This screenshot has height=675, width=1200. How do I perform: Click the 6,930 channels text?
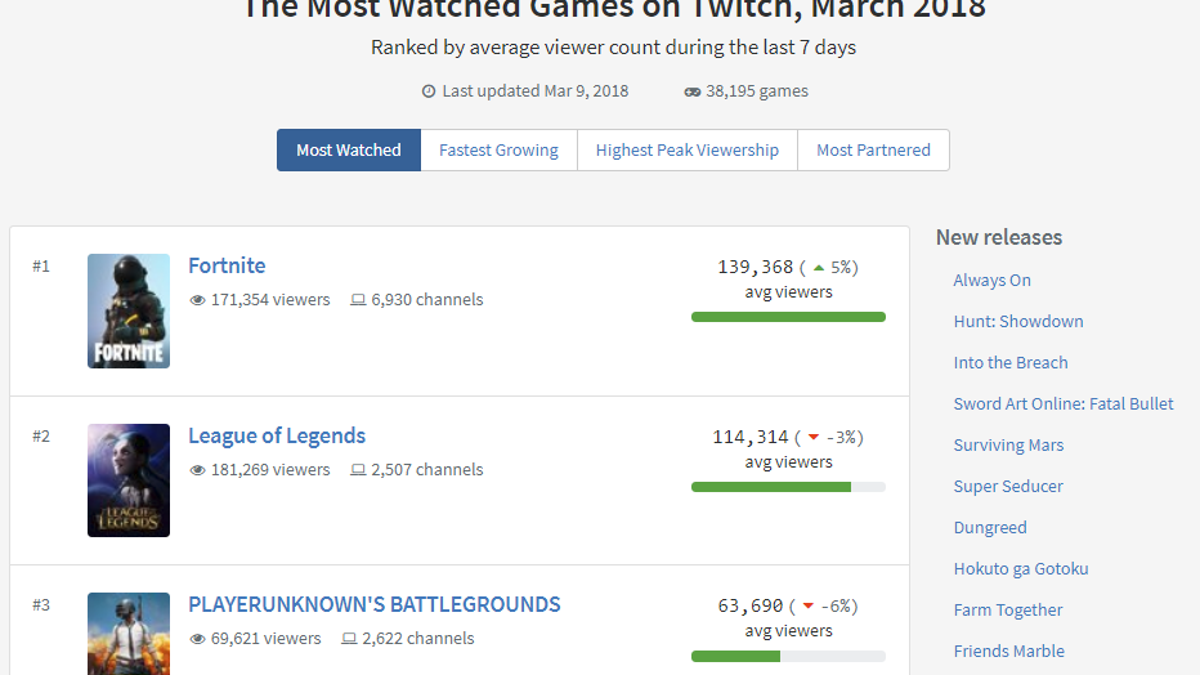tap(427, 300)
